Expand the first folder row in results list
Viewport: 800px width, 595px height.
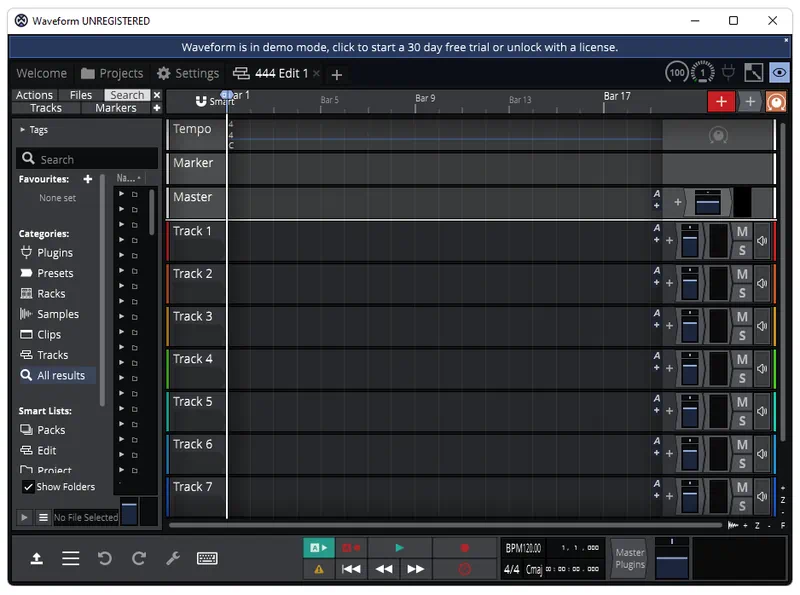[x=121, y=194]
